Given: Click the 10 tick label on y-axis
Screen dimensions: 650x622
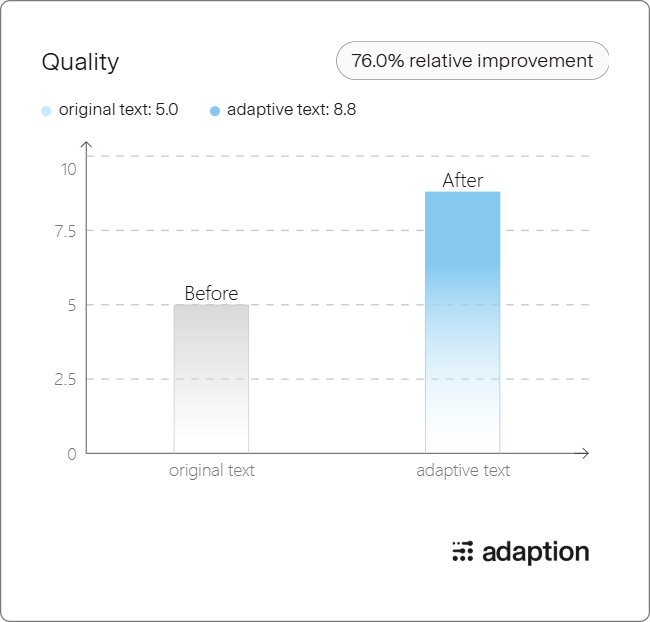Looking at the screenshot, I should [x=69, y=169].
